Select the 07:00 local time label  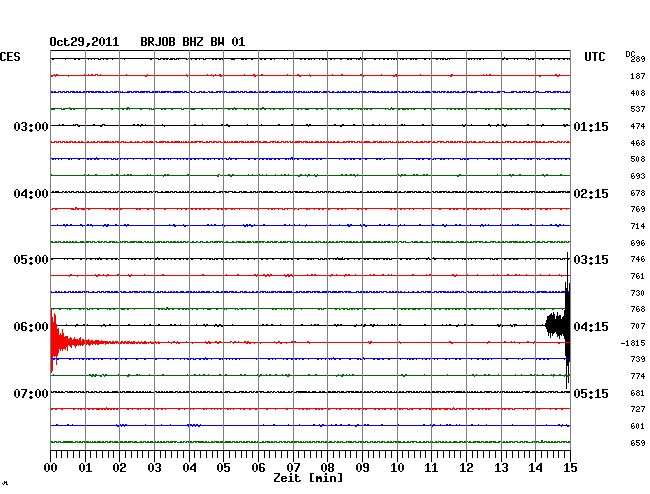pyautogui.click(x=31, y=393)
